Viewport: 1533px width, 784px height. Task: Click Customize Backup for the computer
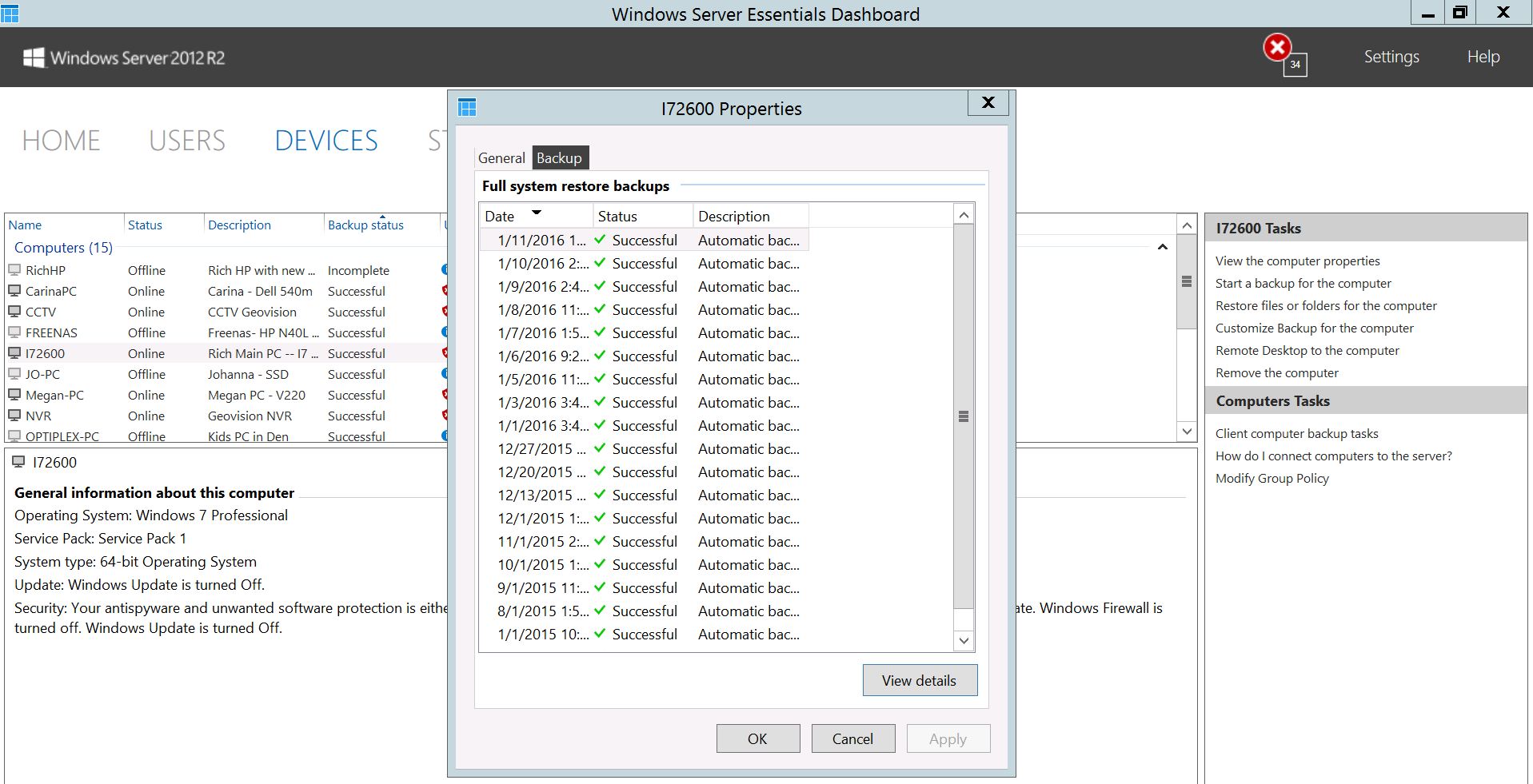pos(1314,328)
